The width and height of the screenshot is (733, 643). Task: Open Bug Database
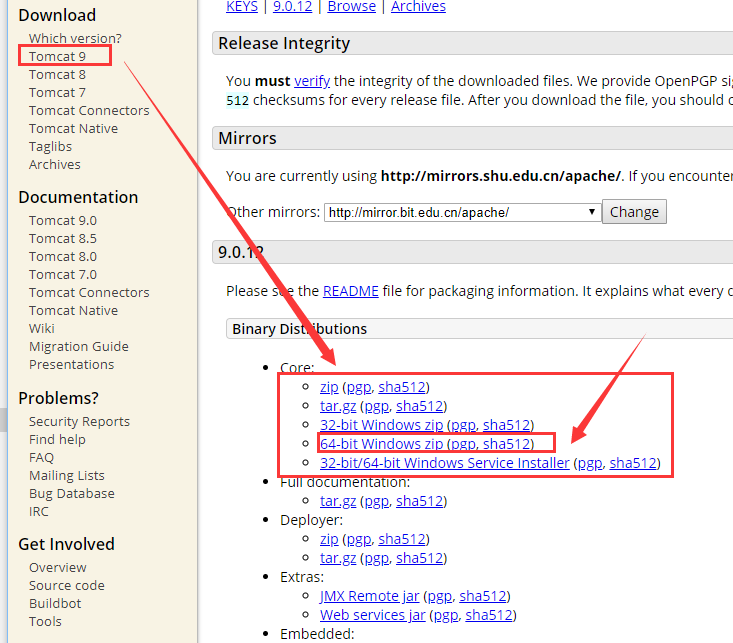(72, 493)
